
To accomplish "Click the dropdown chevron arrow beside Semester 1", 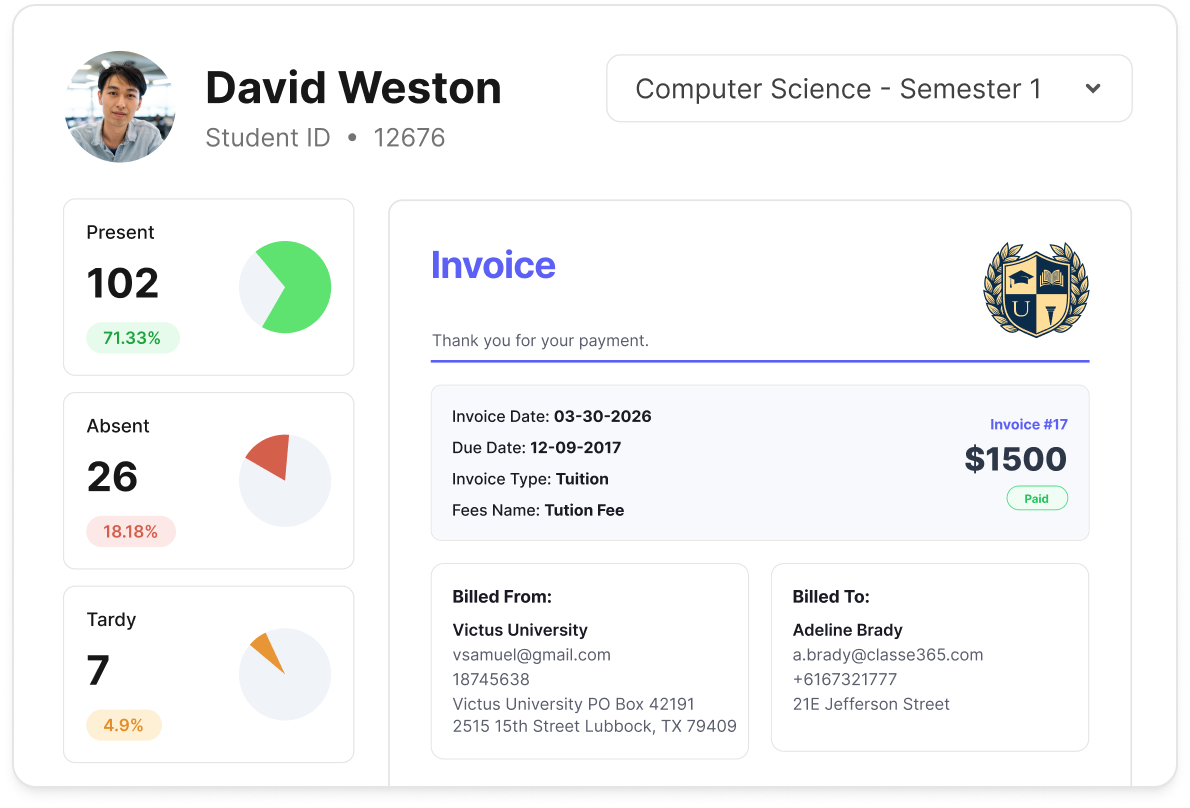I will [x=1093, y=88].
